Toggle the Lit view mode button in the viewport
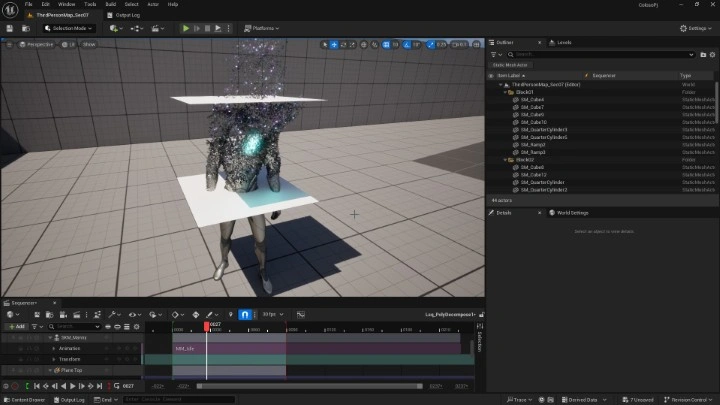720x405 pixels. pyautogui.click(x=69, y=44)
